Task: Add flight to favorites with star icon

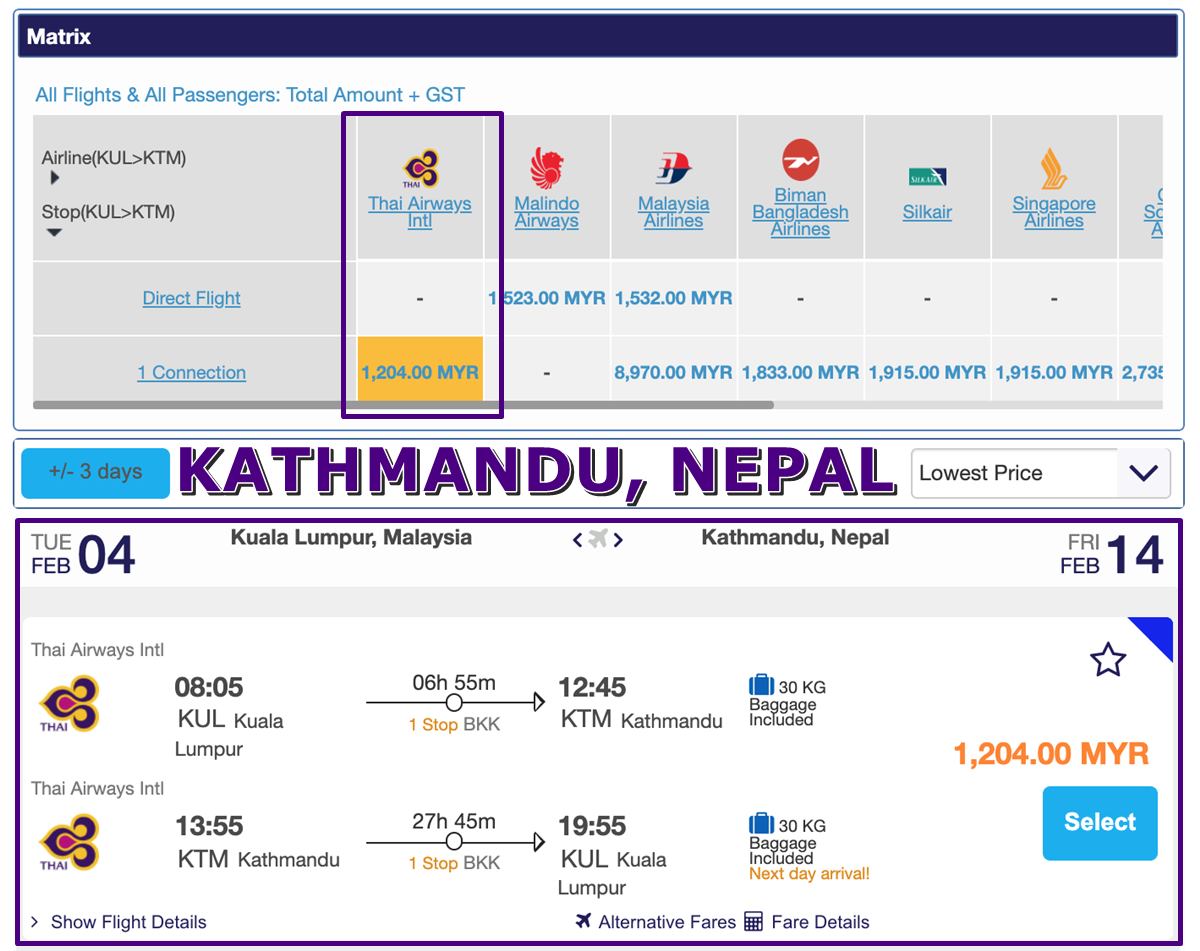Action: tap(1108, 660)
